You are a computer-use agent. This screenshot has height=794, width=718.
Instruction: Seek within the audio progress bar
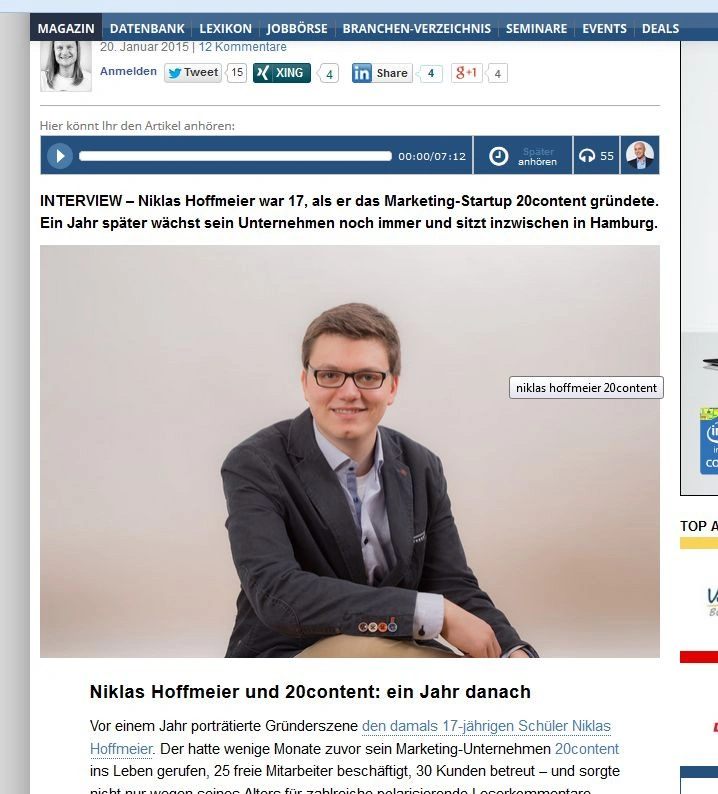tap(235, 156)
